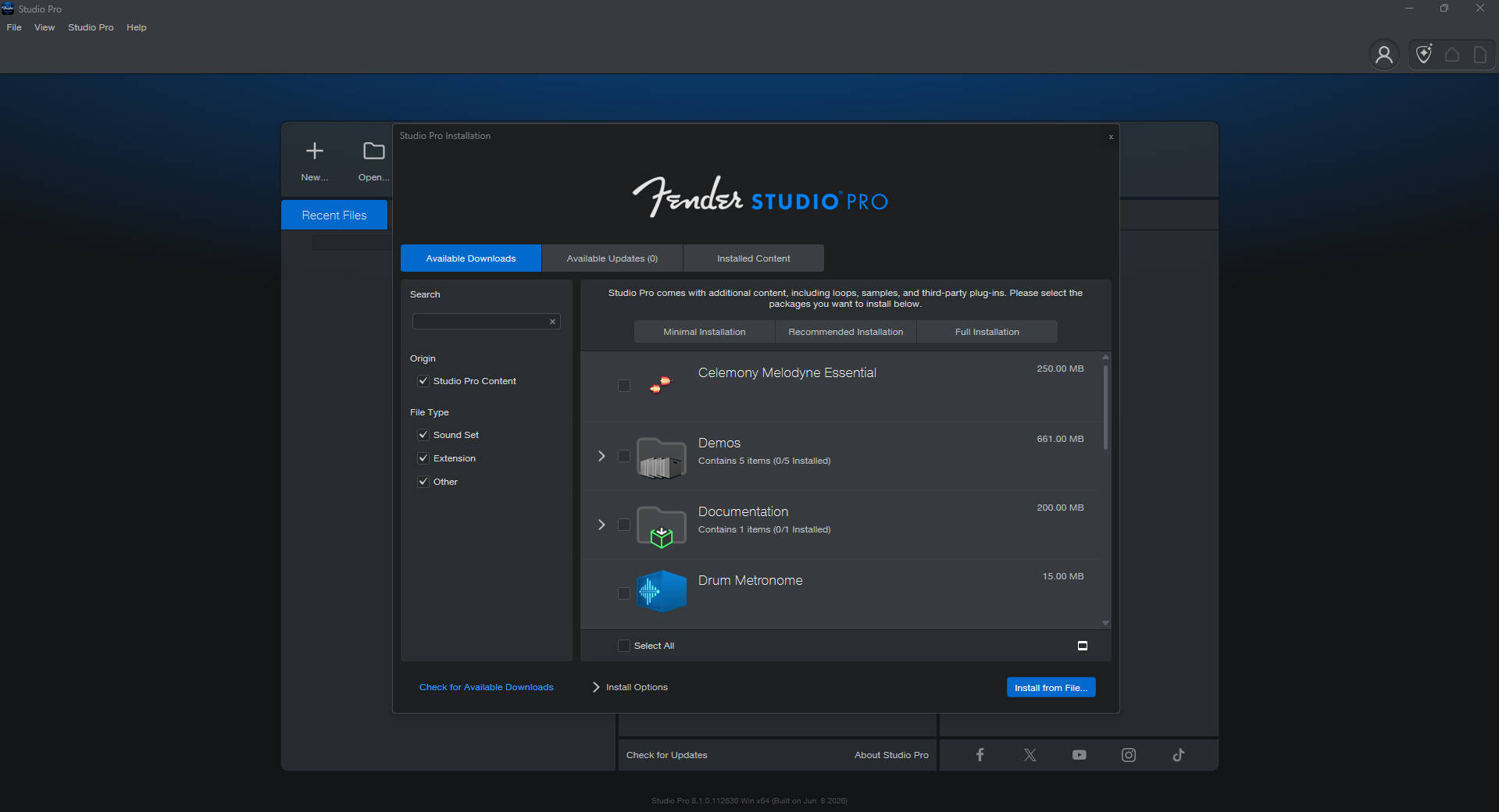Open the Studio Pro menu
The width and height of the screenshot is (1499, 812).
coord(91,27)
